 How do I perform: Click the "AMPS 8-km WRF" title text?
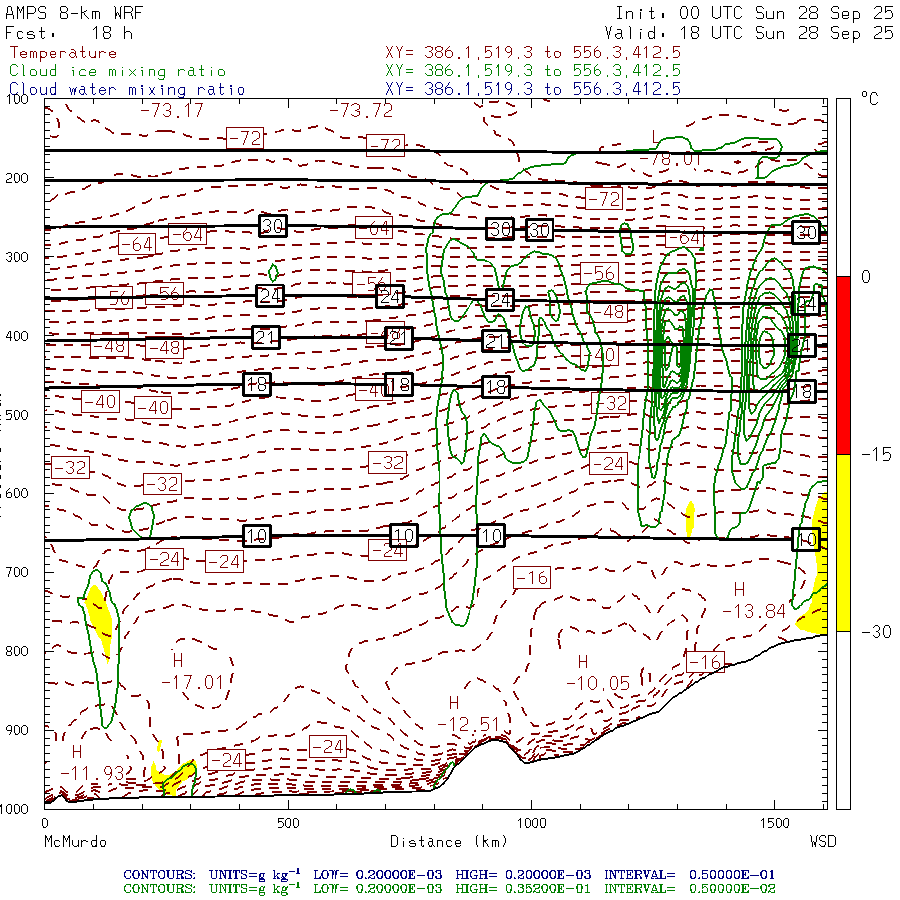74,13
